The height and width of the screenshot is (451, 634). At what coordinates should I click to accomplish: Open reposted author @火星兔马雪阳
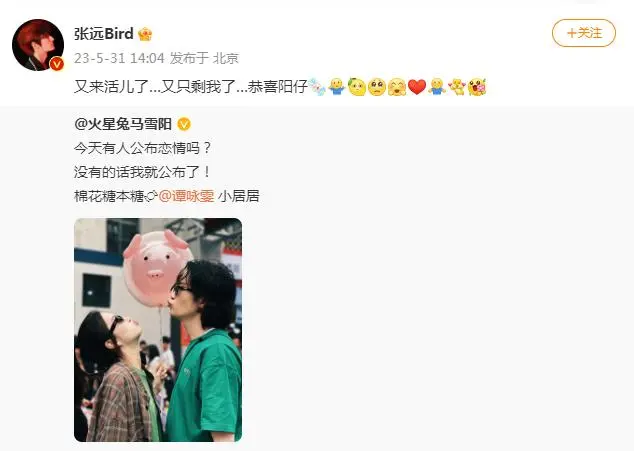[123, 124]
